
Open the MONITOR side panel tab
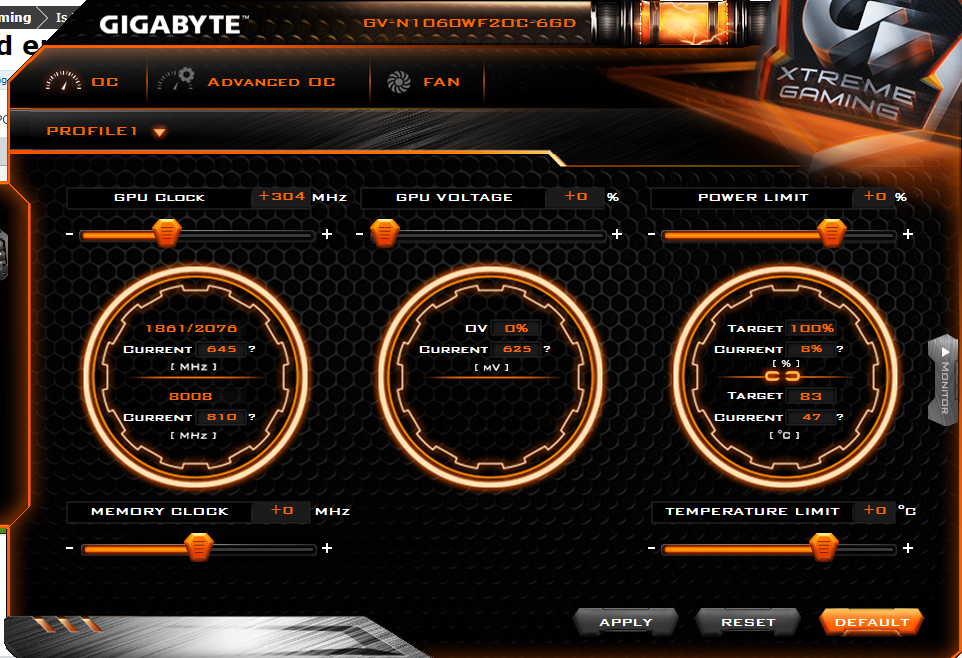coord(944,380)
